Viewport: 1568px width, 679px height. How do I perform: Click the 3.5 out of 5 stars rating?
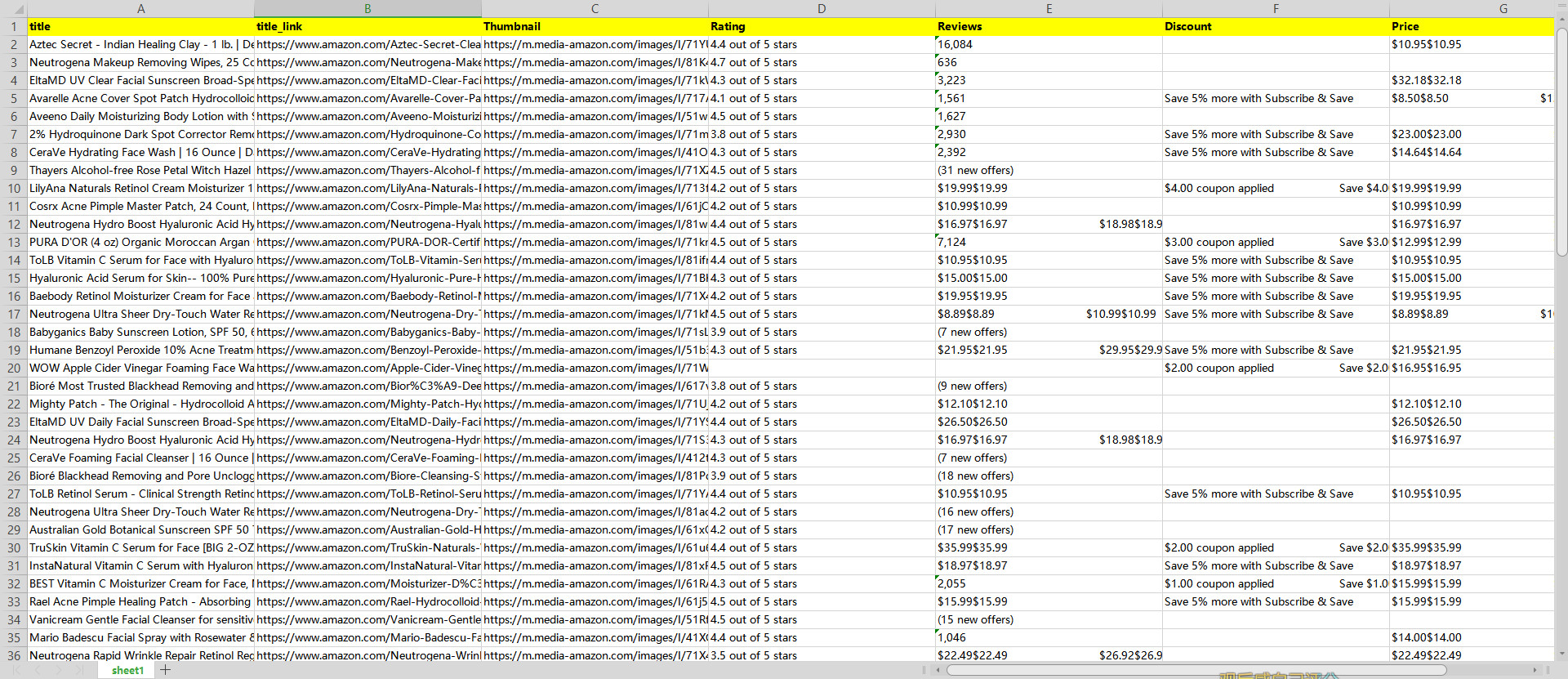click(822, 655)
